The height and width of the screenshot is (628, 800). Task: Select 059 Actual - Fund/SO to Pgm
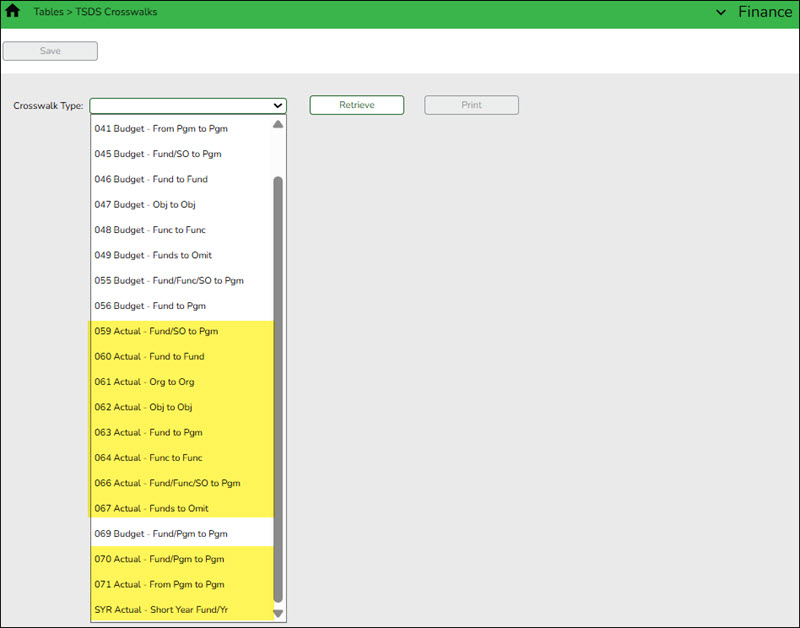155,331
